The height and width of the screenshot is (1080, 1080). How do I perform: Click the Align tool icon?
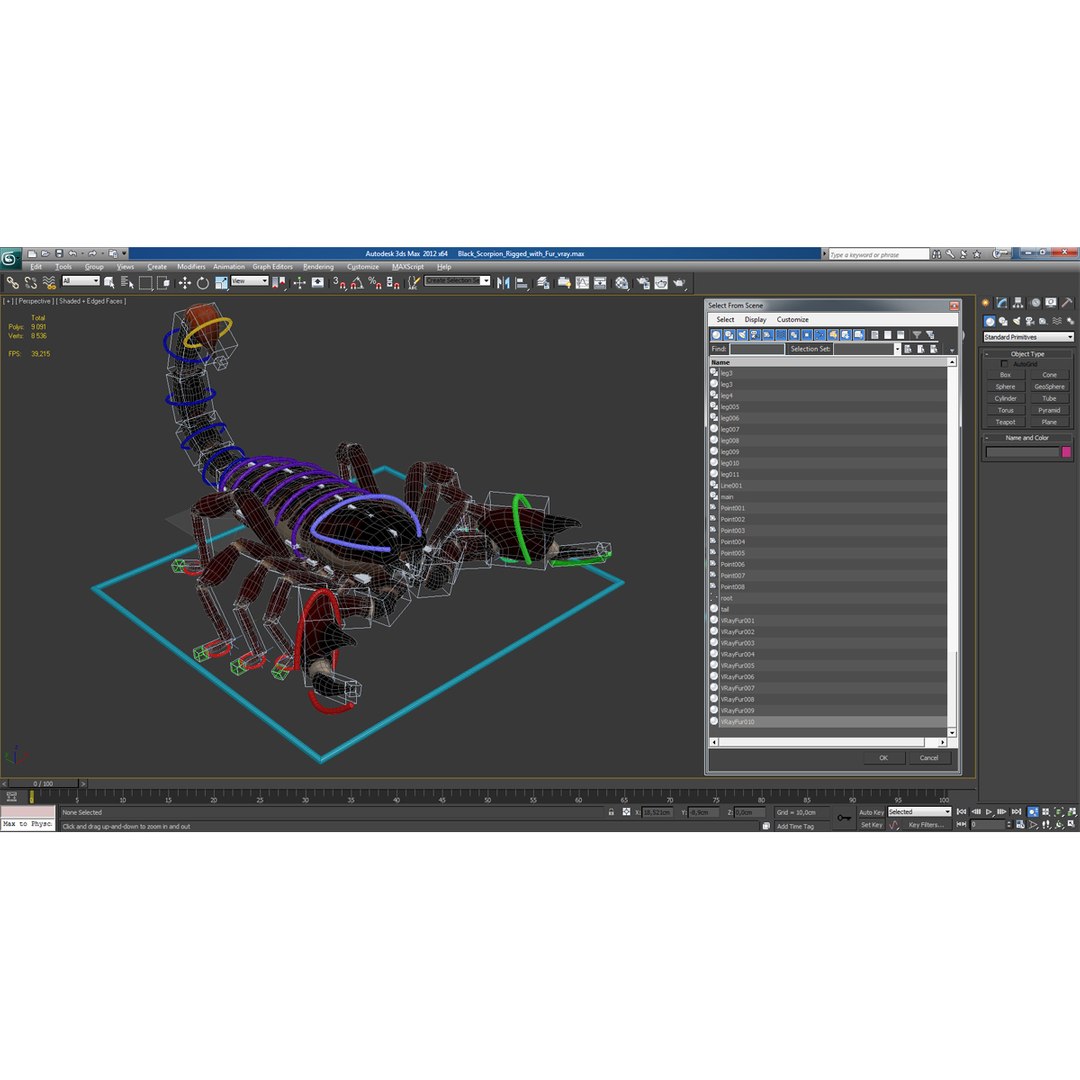522,282
